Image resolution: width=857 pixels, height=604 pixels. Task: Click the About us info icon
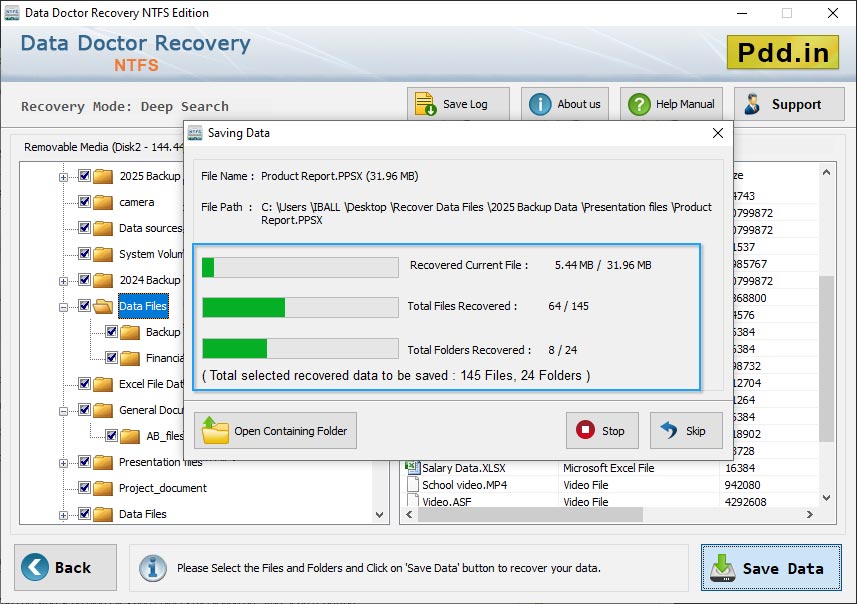coord(540,104)
